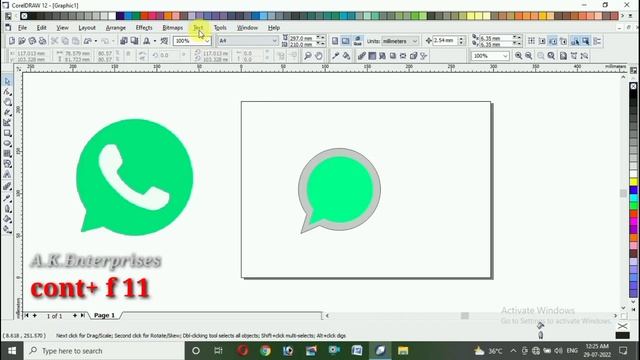Open the Outline tool flyout
The height and width of the screenshot is (360, 640).
tap(7, 209)
